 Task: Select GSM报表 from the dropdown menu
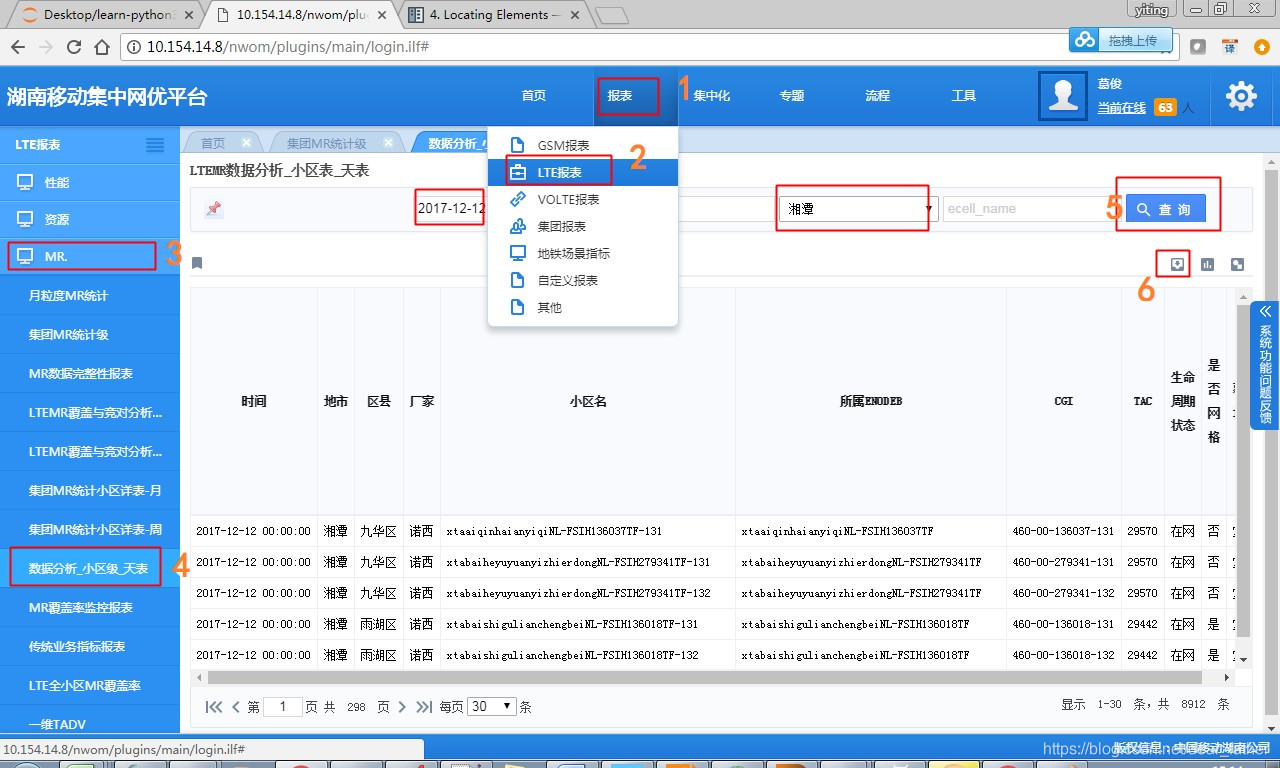click(x=583, y=145)
